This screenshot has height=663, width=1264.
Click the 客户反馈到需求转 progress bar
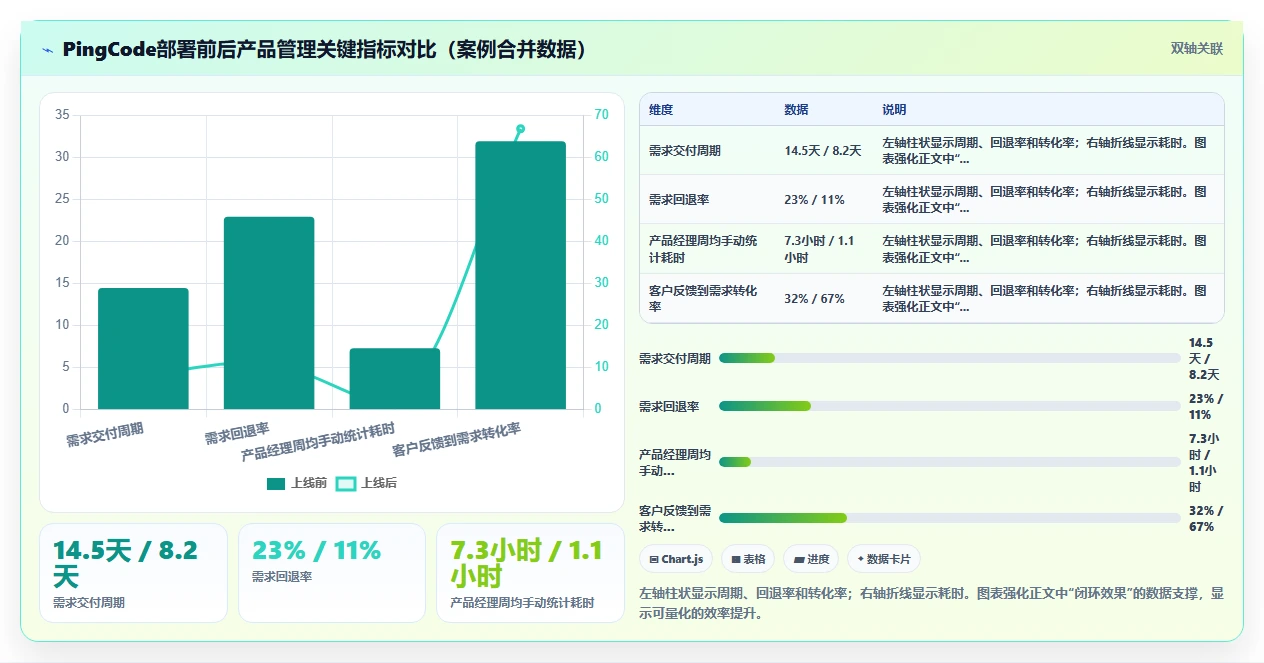point(950,518)
